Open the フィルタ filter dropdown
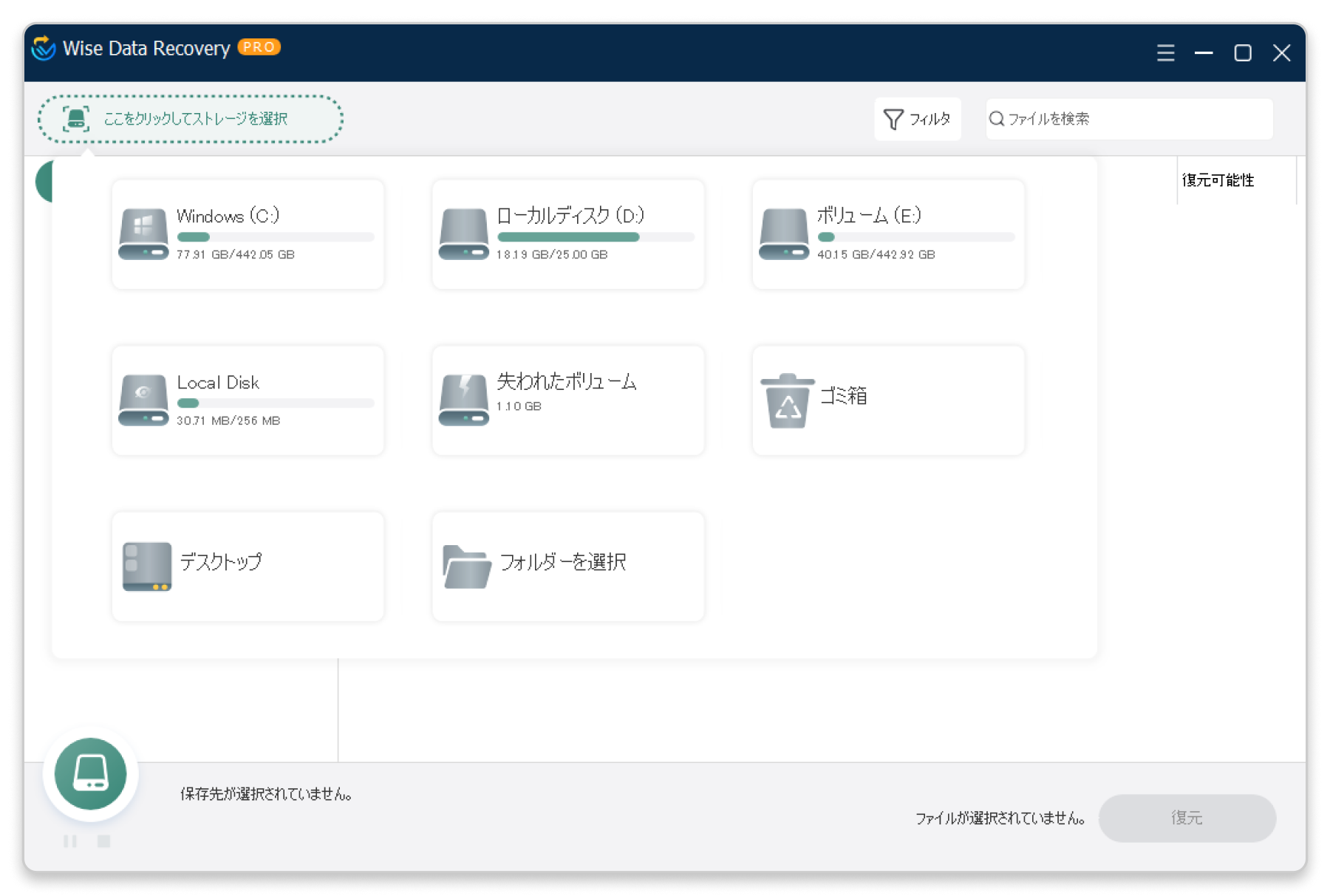 [917, 119]
